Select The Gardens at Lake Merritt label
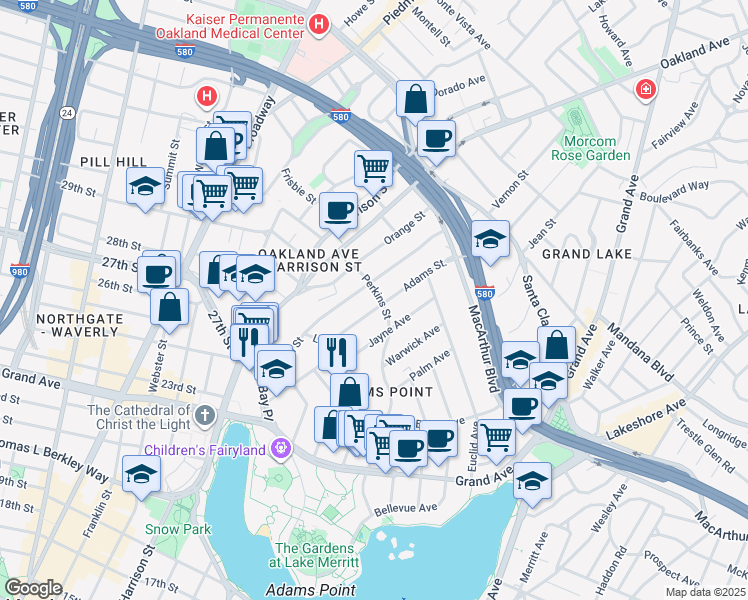Image resolution: width=748 pixels, height=600 pixels. (x=314, y=555)
